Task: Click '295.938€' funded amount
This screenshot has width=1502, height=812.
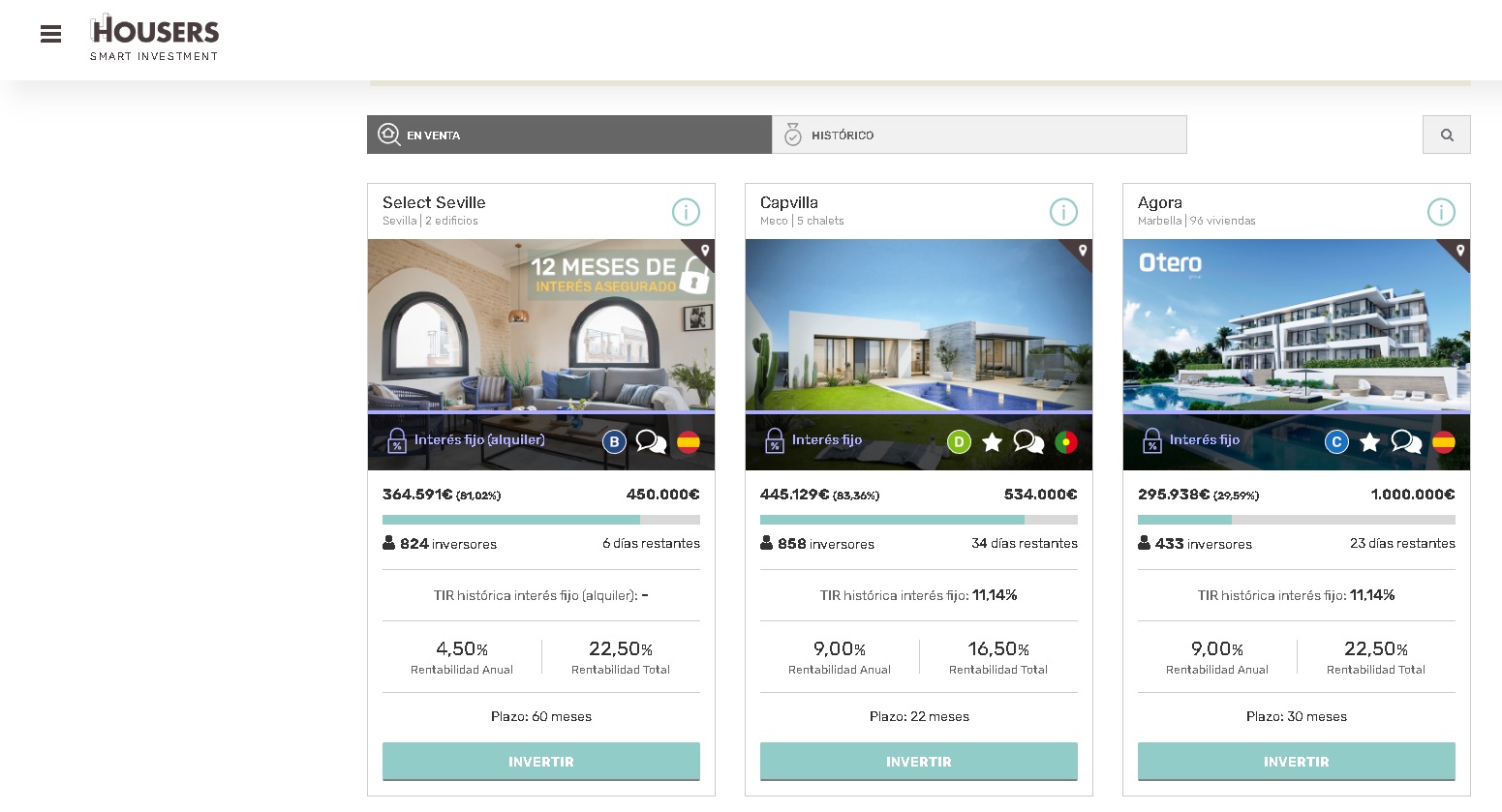Action: coord(1174,495)
